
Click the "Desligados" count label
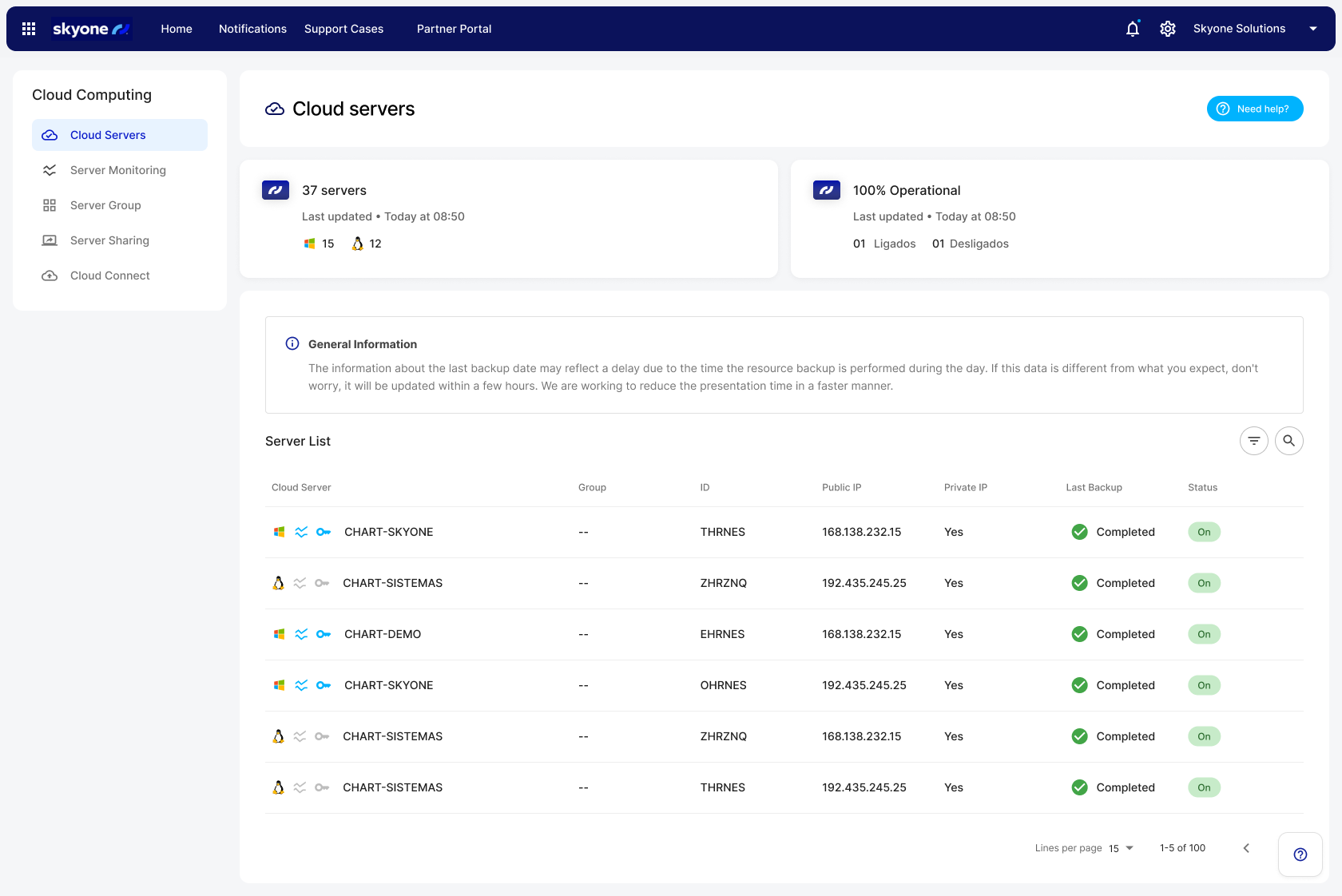pos(979,244)
